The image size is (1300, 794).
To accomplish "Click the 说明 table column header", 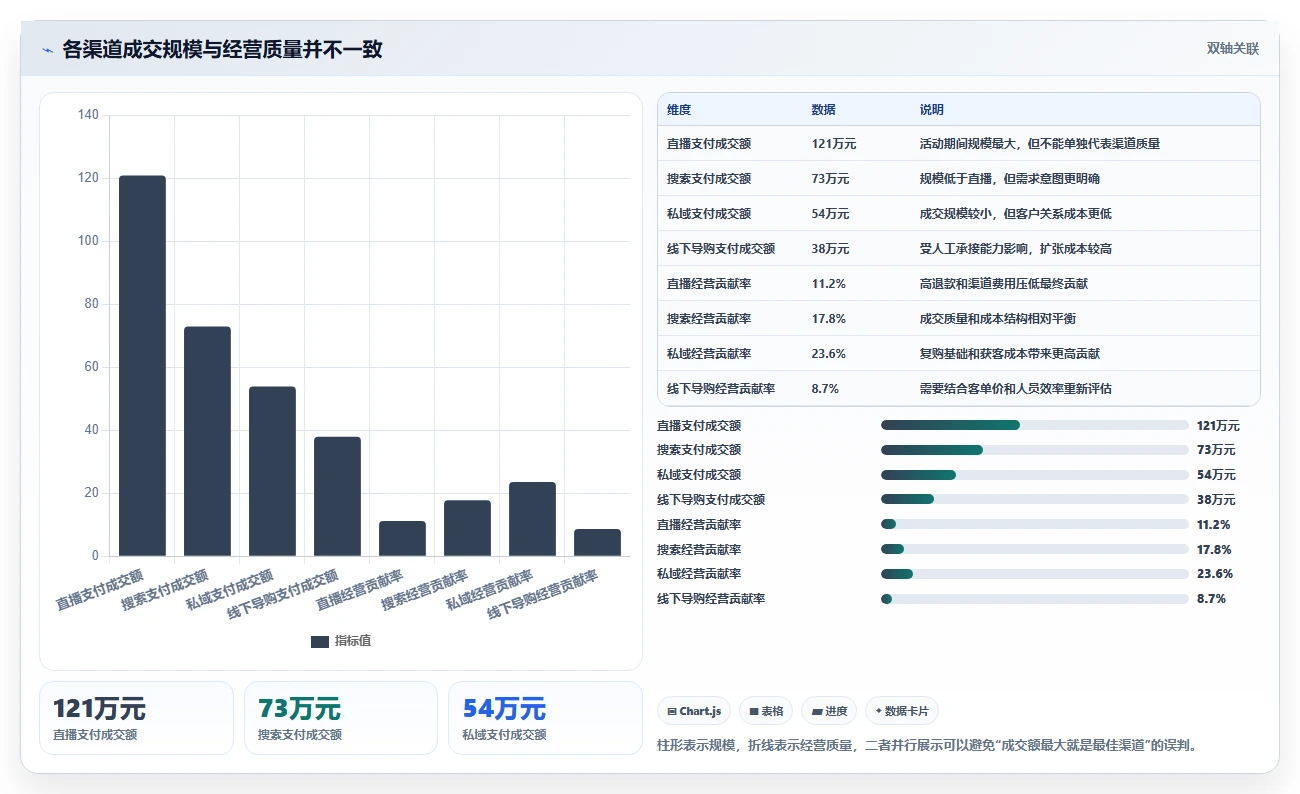I will (x=932, y=110).
